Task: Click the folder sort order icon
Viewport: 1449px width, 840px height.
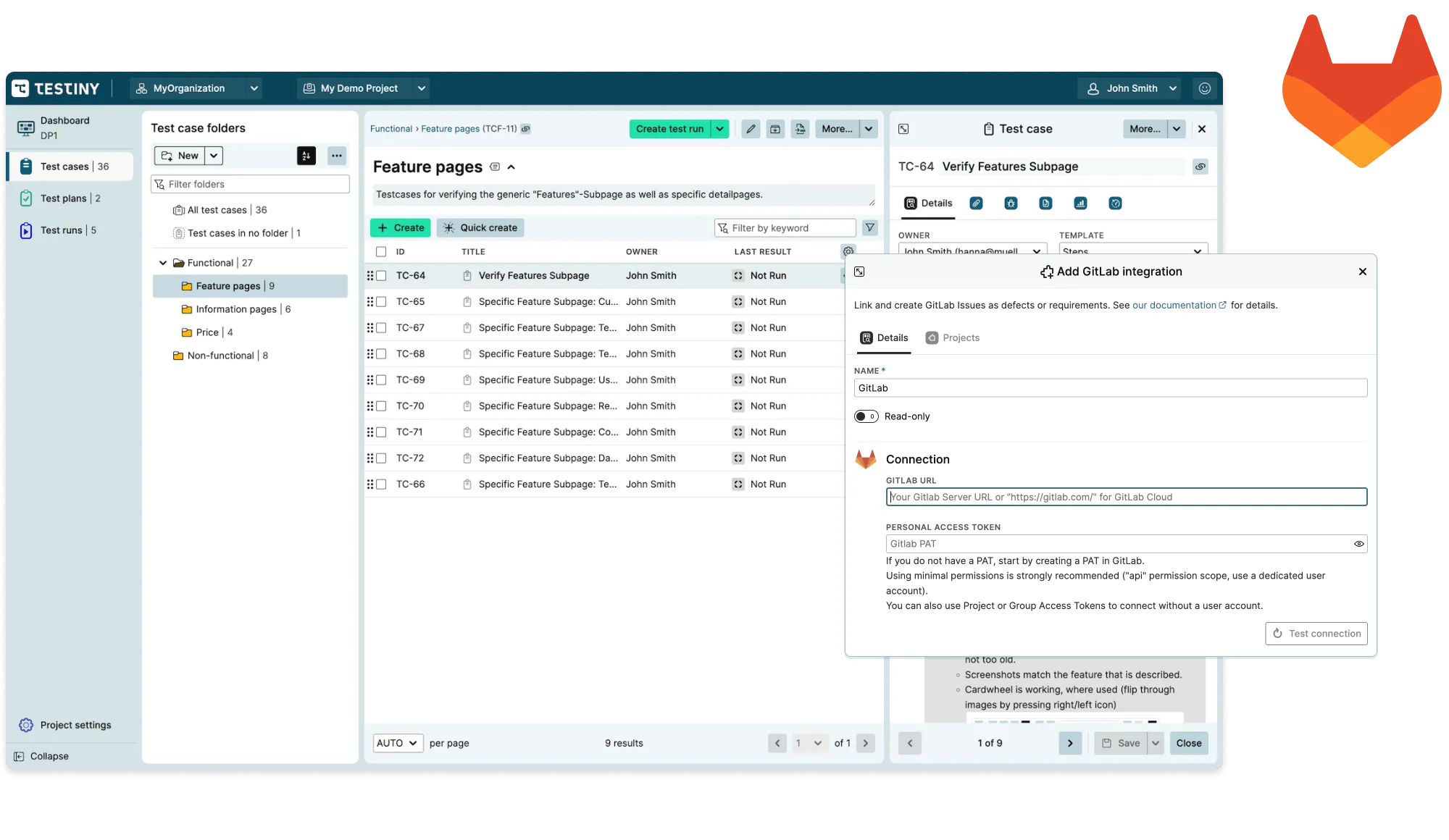Action: (x=306, y=156)
